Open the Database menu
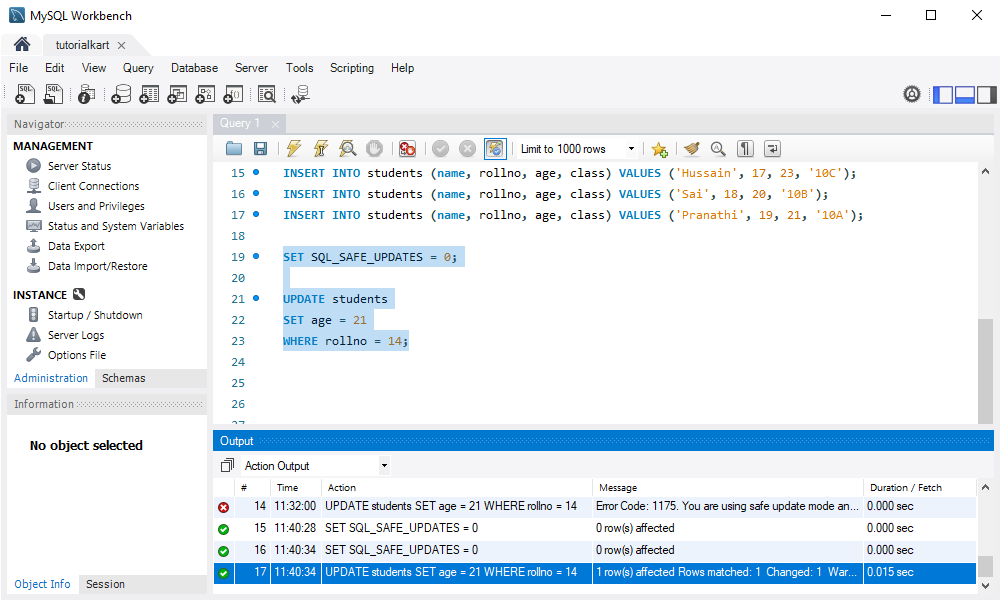Image resolution: width=1001 pixels, height=601 pixels. (x=194, y=68)
